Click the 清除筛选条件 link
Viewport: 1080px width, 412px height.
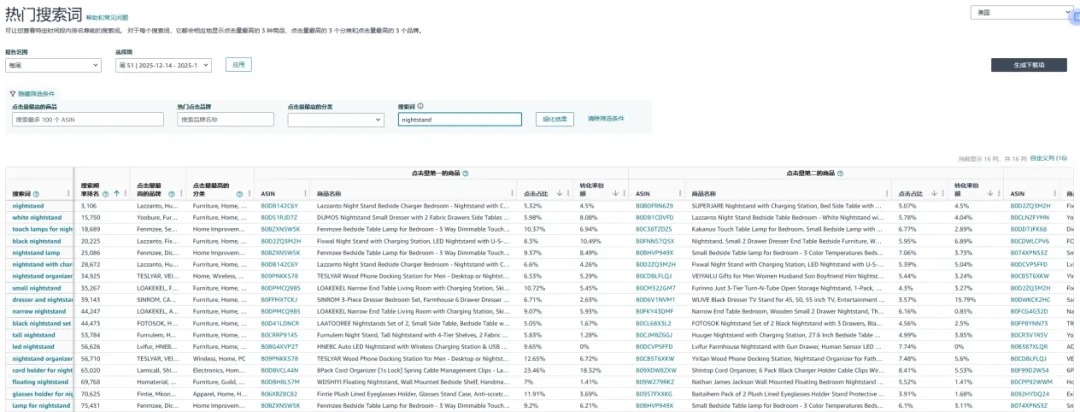(605, 119)
